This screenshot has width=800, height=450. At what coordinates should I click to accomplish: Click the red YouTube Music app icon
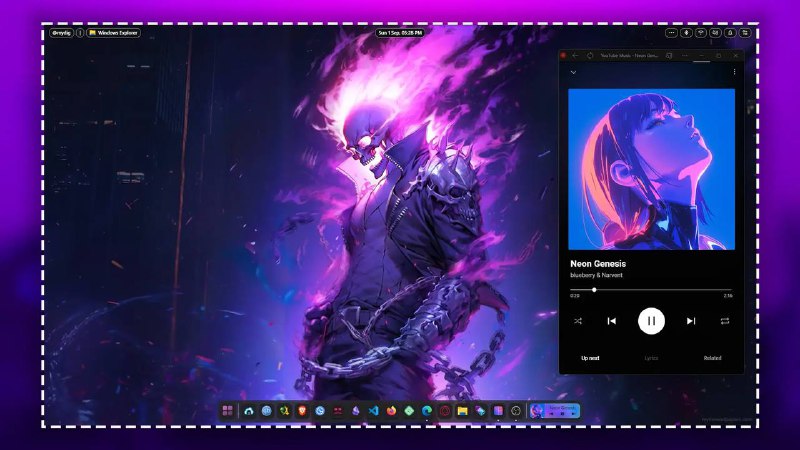[563, 55]
